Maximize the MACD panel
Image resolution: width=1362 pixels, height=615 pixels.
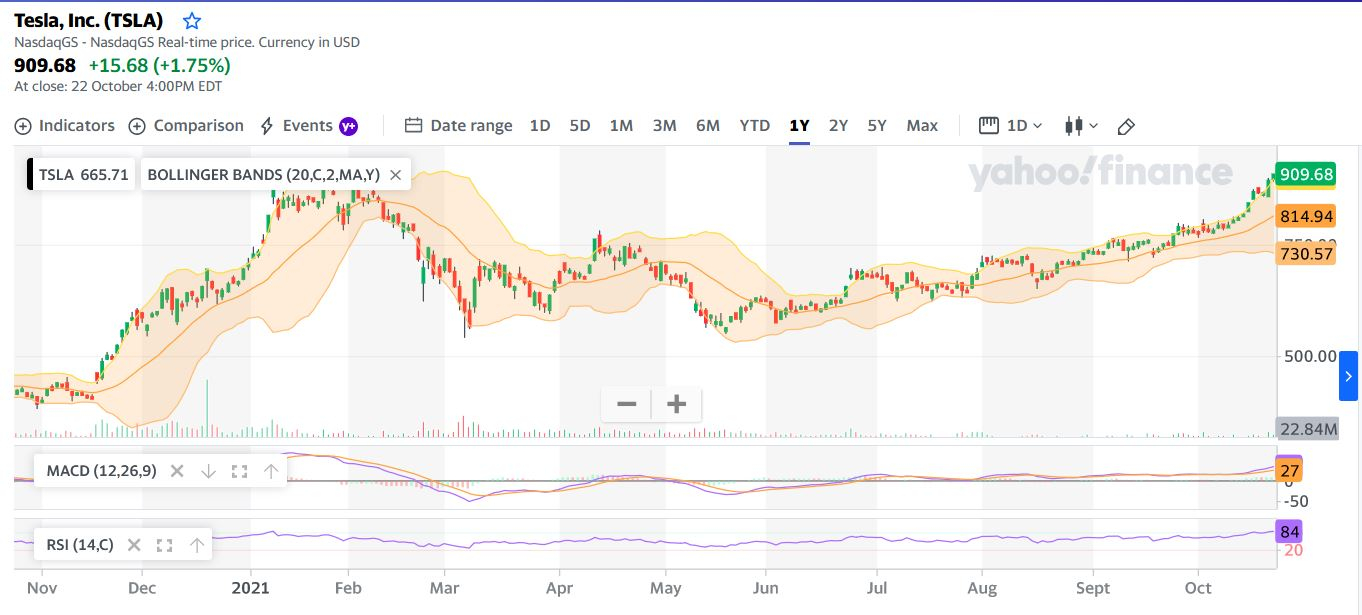click(239, 471)
